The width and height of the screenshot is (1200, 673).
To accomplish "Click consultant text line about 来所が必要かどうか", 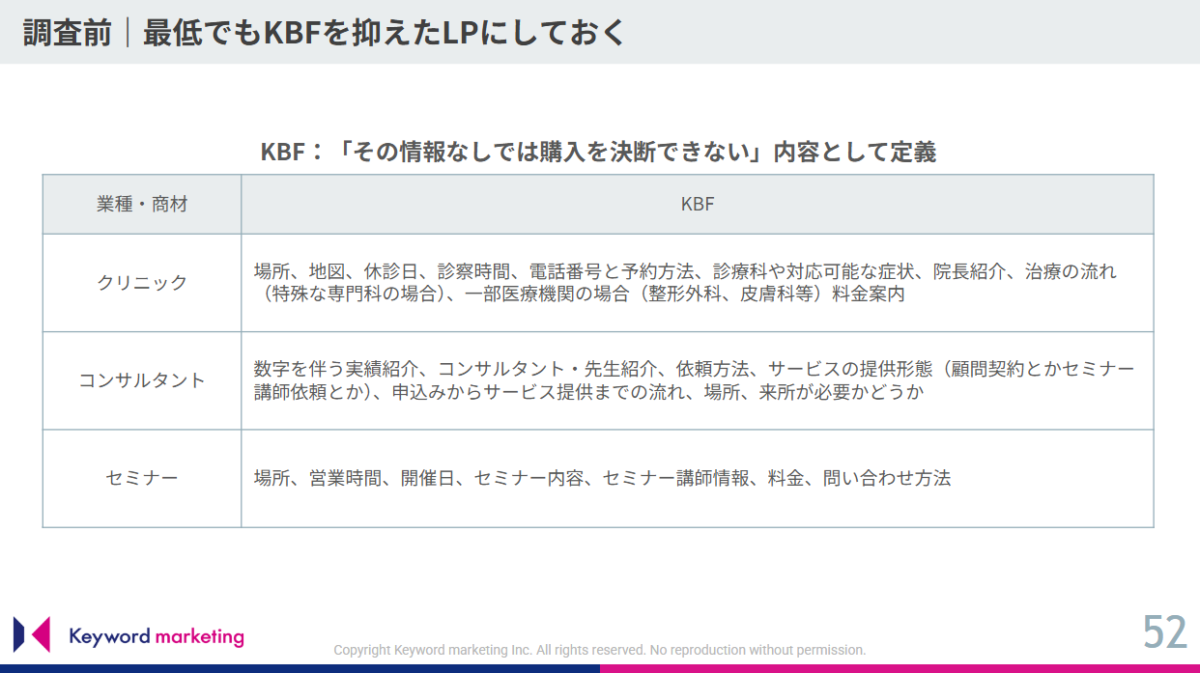I will coord(588,394).
